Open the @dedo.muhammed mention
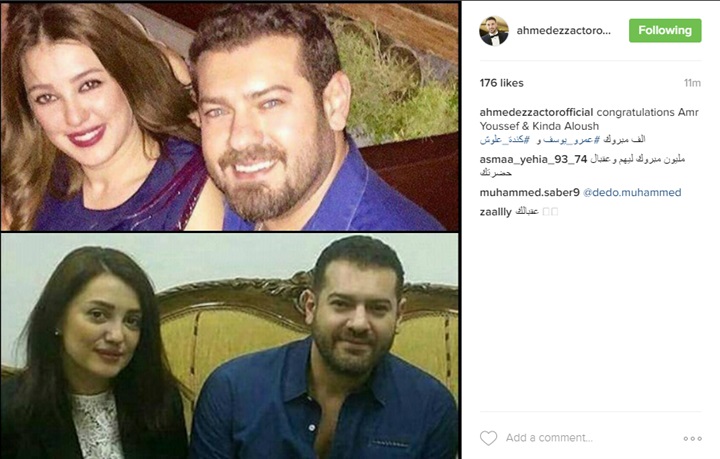Screen dimensions: 720x459 [x=632, y=192]
